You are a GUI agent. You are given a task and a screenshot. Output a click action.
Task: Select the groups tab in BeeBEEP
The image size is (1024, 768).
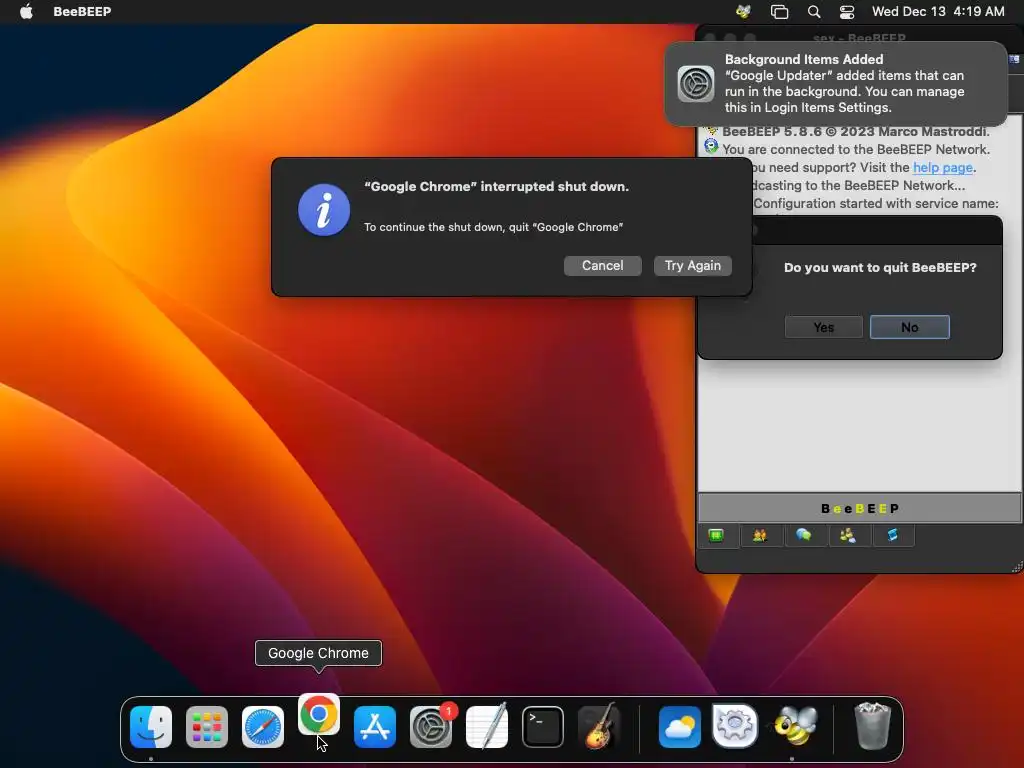(x=760, y=536)
